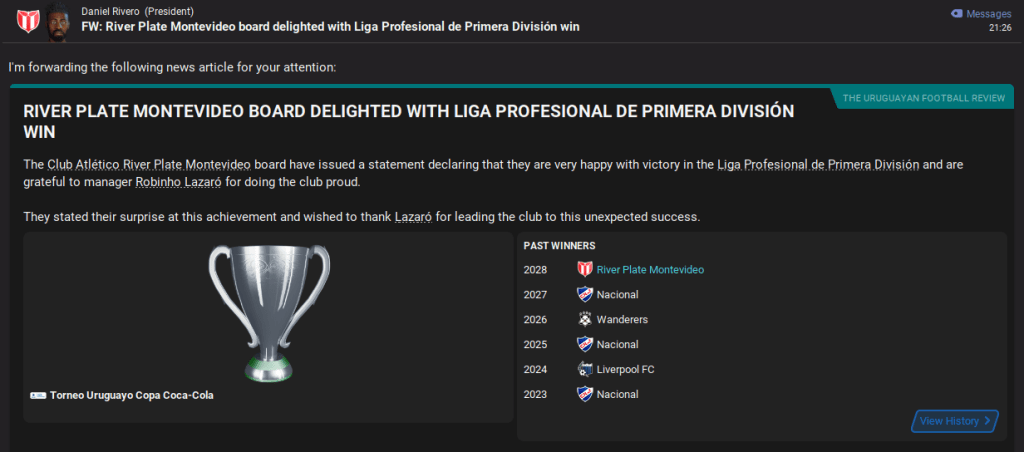Click the small icon beside Torneo Uruguayo caption

(x=38, y=396)
